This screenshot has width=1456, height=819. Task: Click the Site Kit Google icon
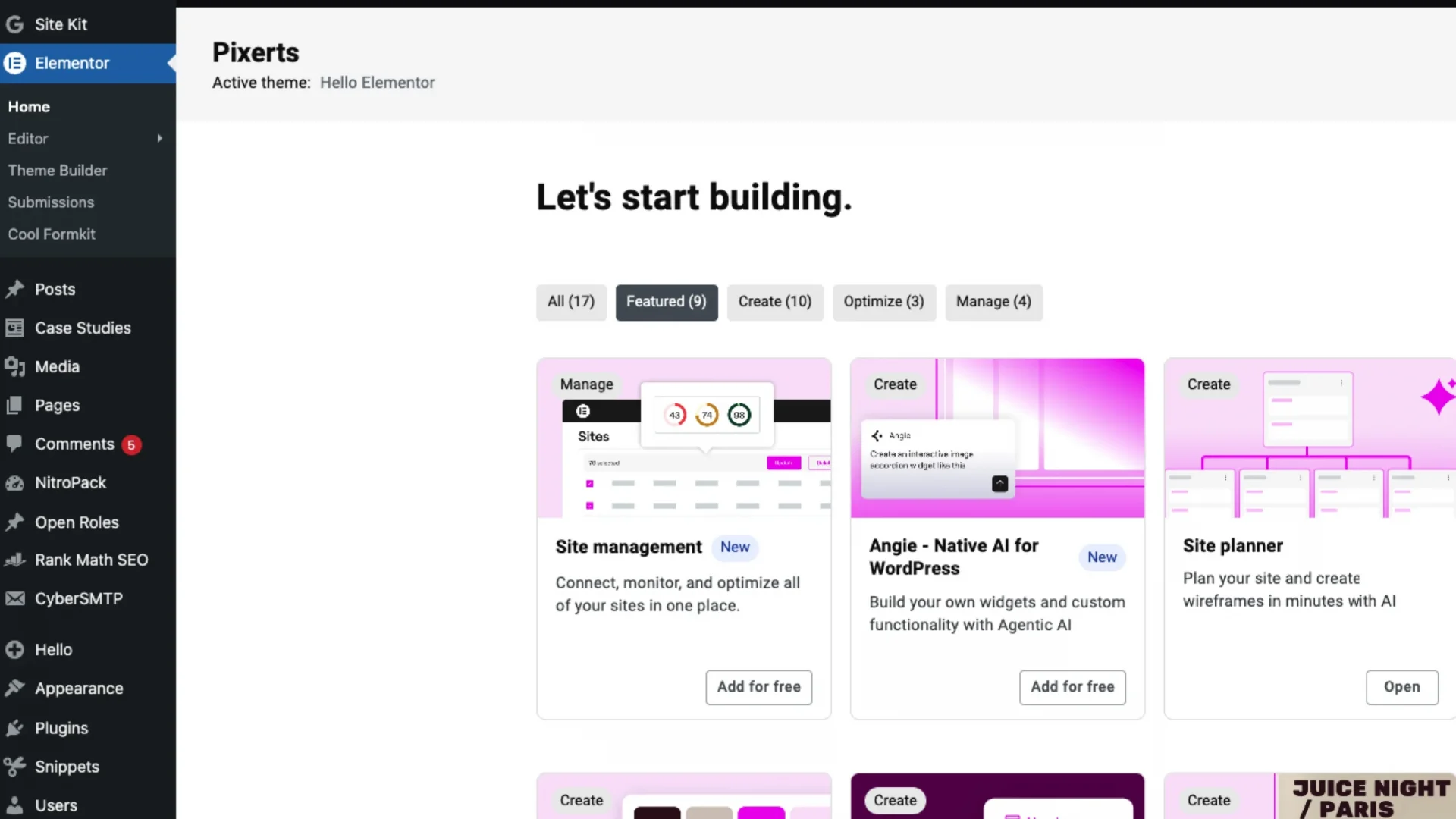(x=14, y=24)
